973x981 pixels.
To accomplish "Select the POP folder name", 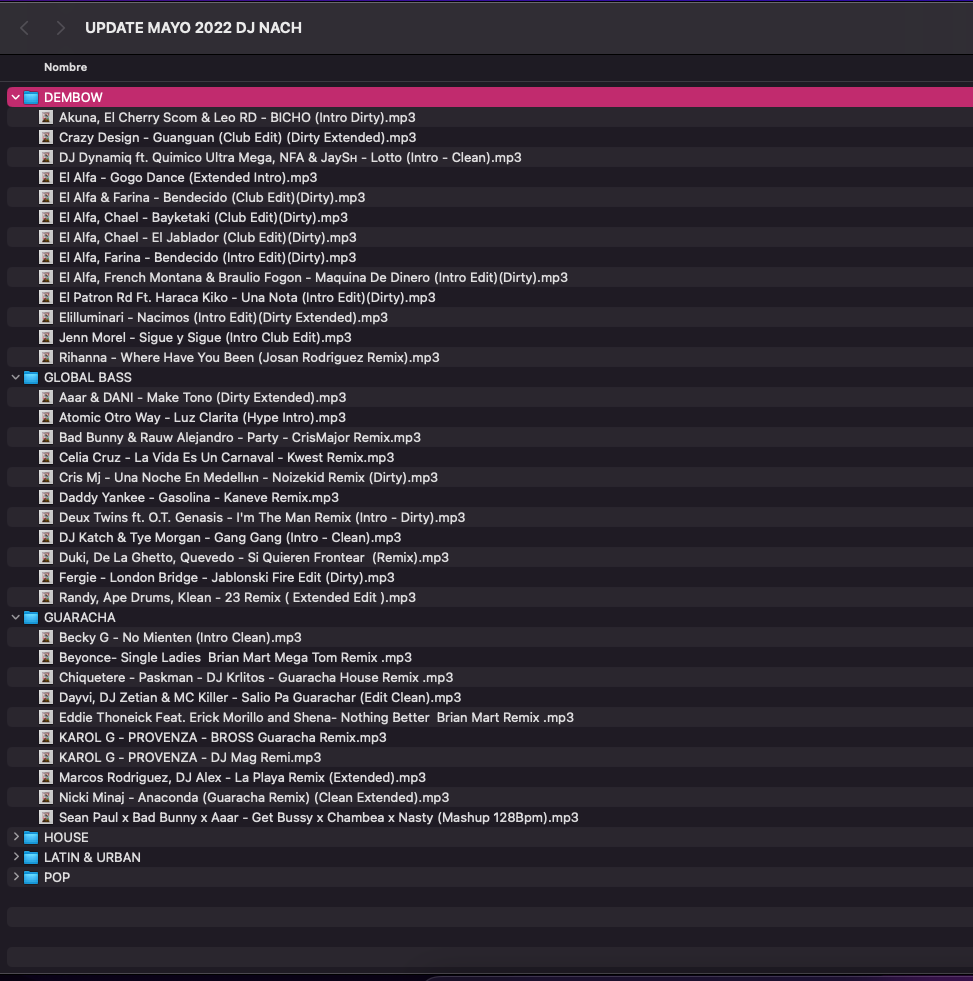I will point(57,878).
